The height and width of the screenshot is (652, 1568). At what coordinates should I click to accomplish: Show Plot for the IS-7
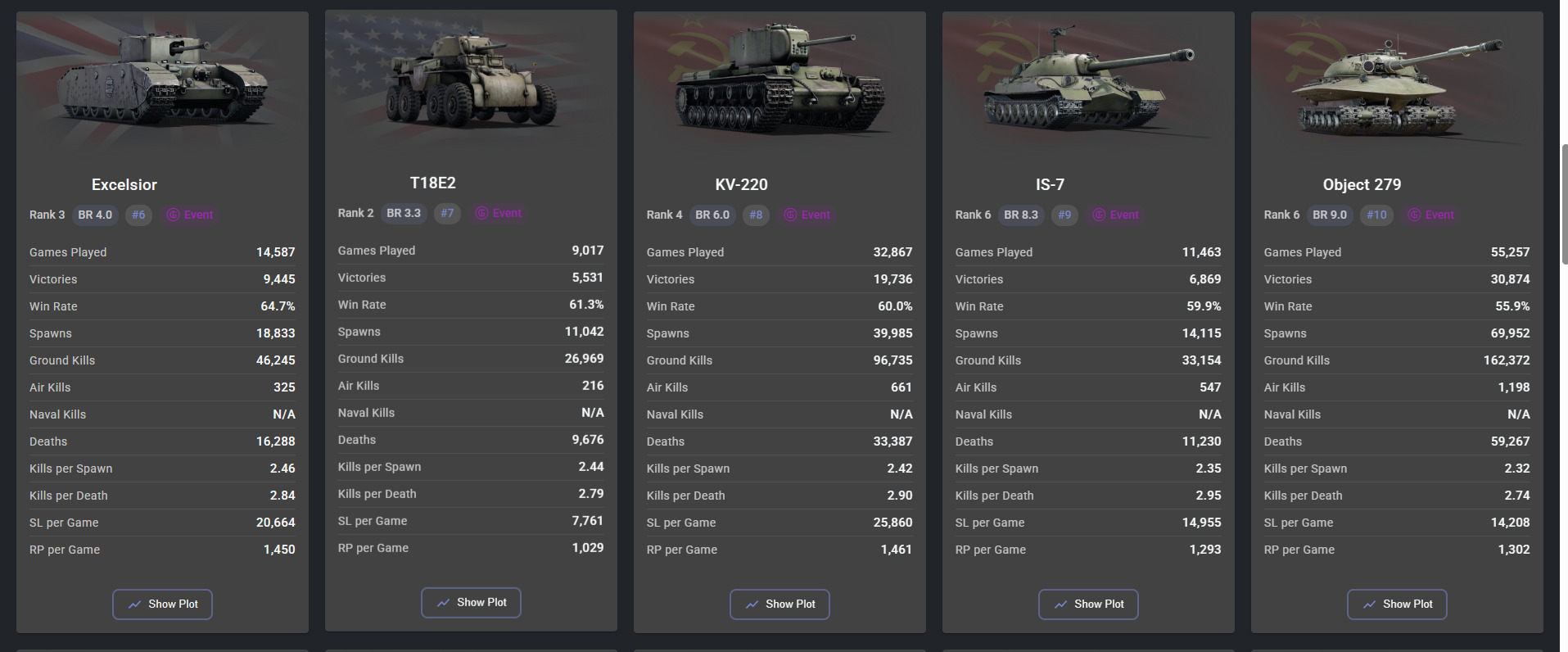(1088, 604)
